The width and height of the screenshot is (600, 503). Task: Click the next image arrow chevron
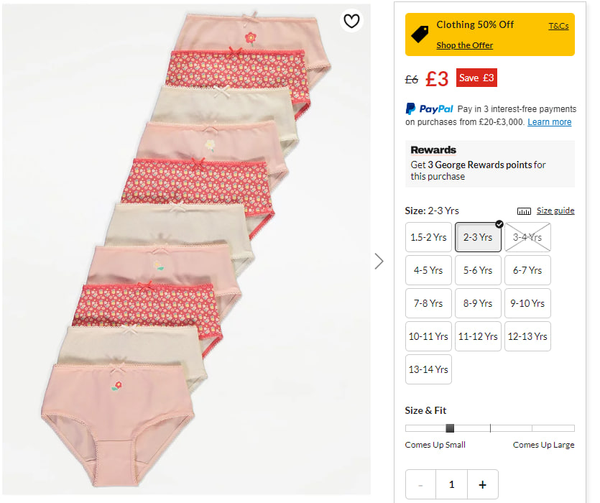tap(379, 261)
